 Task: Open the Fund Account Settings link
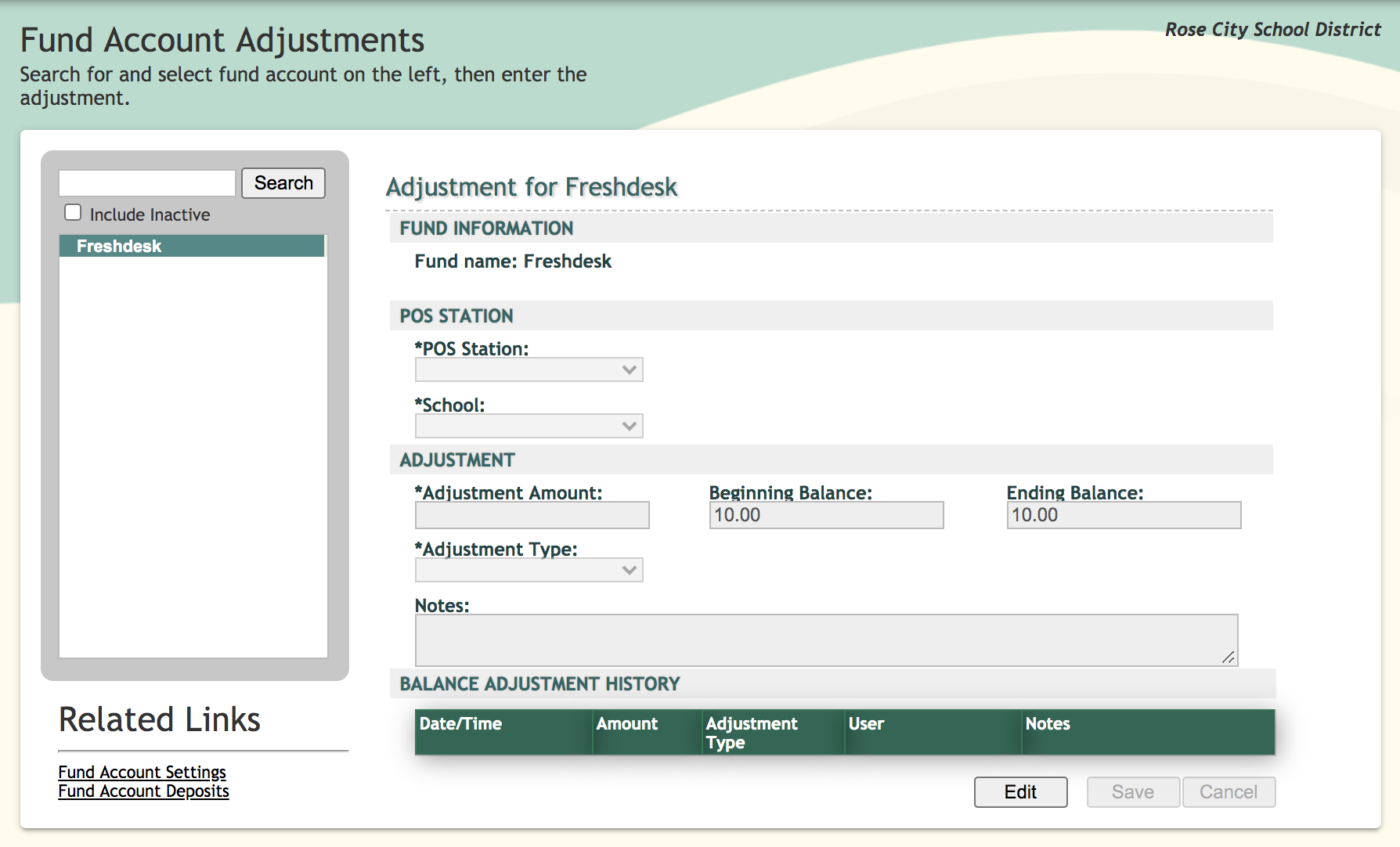click(143, 772)
